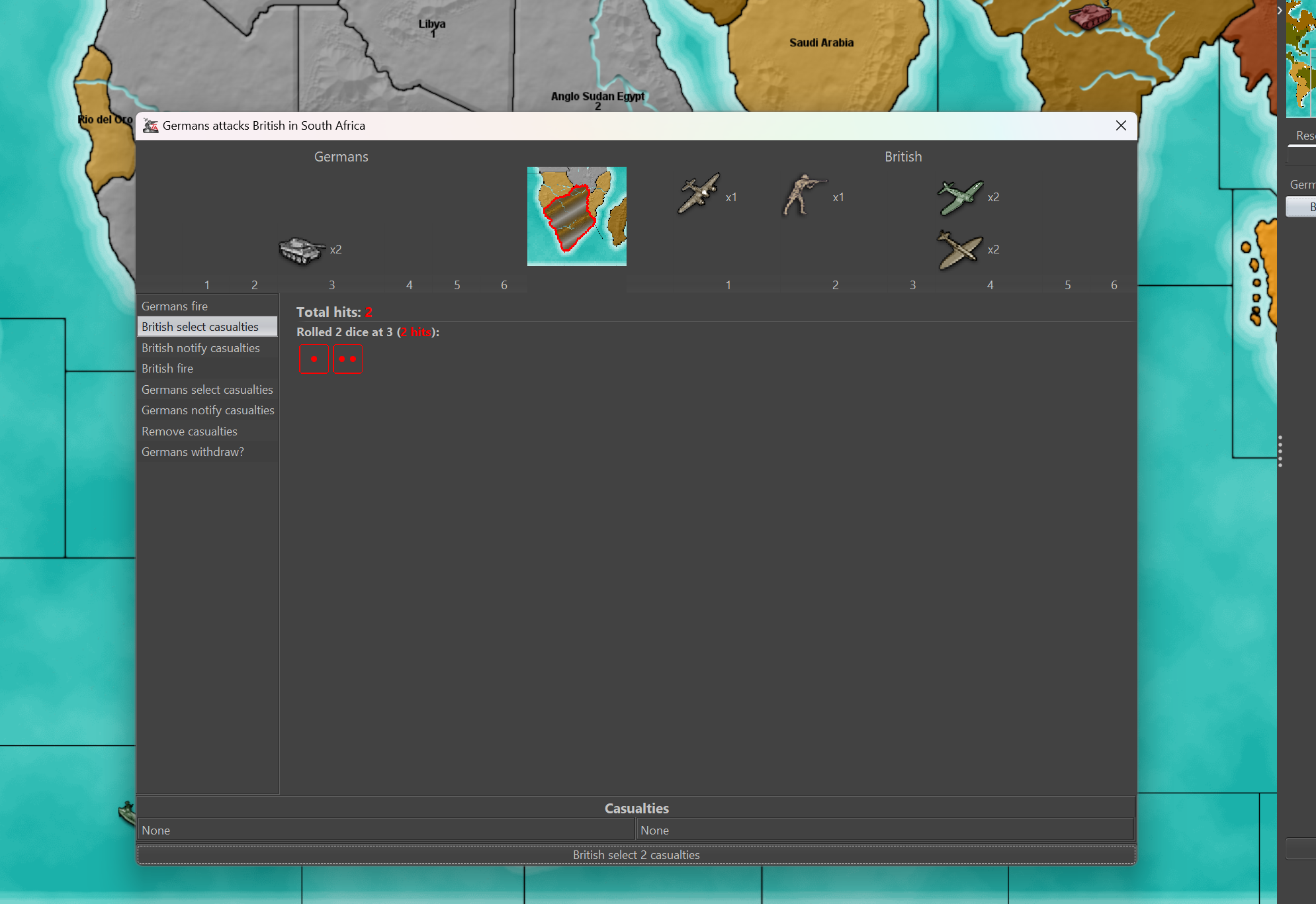Screen dimensions: 1316x904
Task: Select the 'Germans withdraw?' step
Action: click(x=207, y=452)
